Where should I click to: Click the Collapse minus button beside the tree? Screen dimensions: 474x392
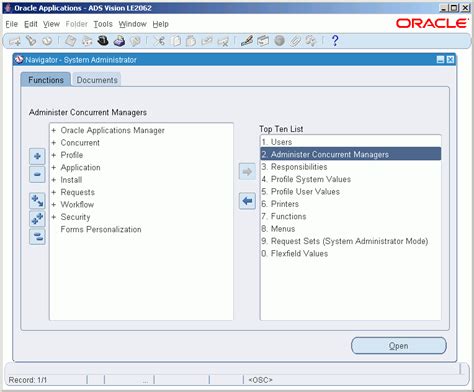coord(37,174)
